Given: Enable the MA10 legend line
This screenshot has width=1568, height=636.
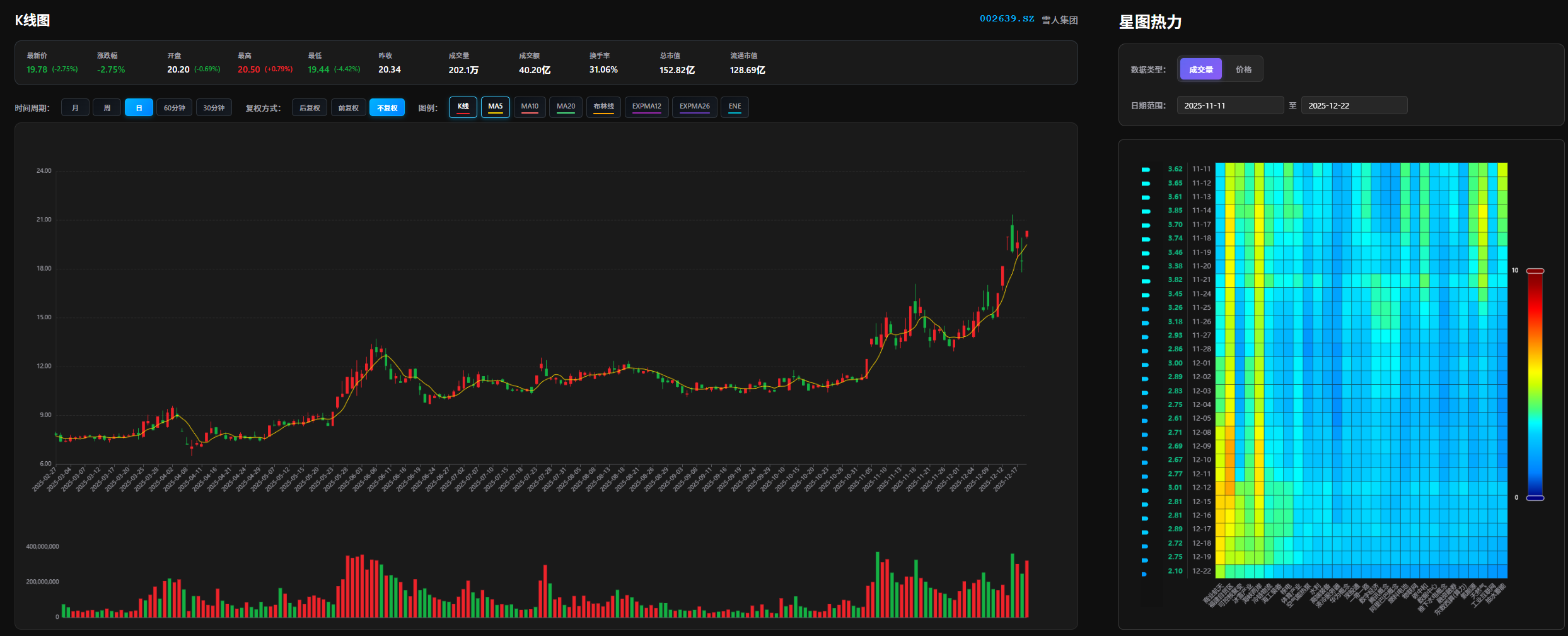Looking at the screenshot, I should point(530,107).
